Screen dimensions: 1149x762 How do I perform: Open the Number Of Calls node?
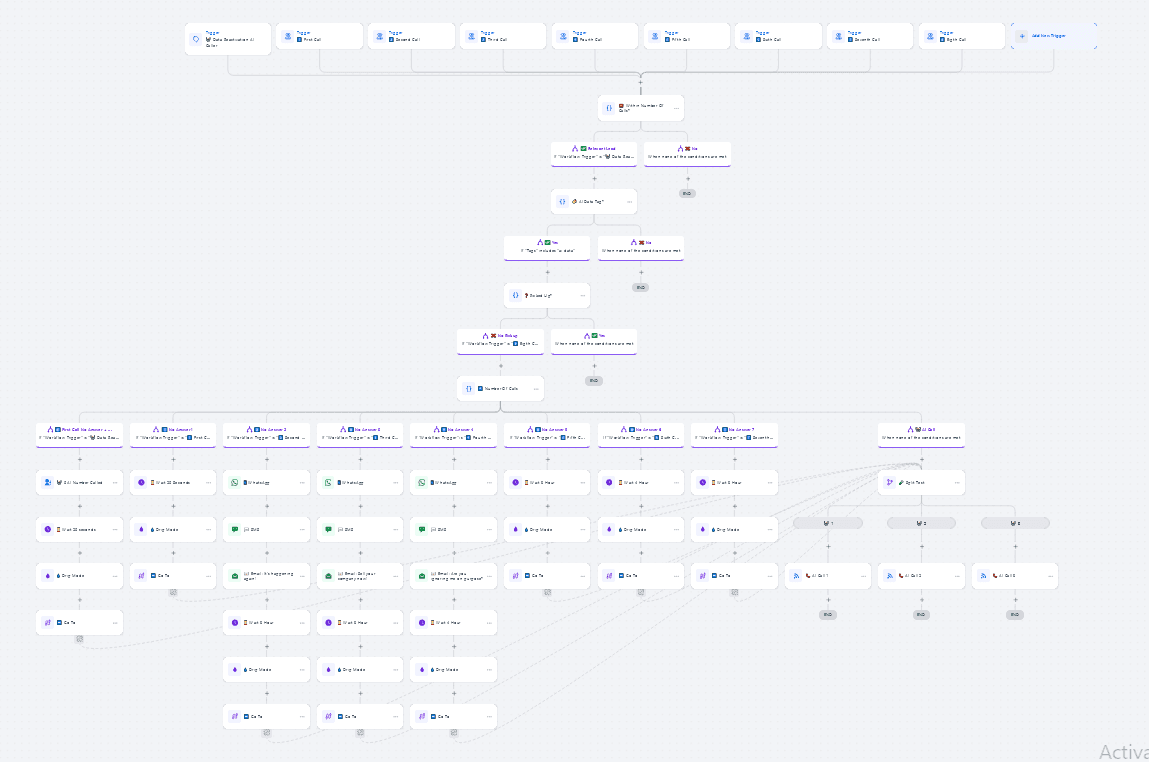[500, 388]
